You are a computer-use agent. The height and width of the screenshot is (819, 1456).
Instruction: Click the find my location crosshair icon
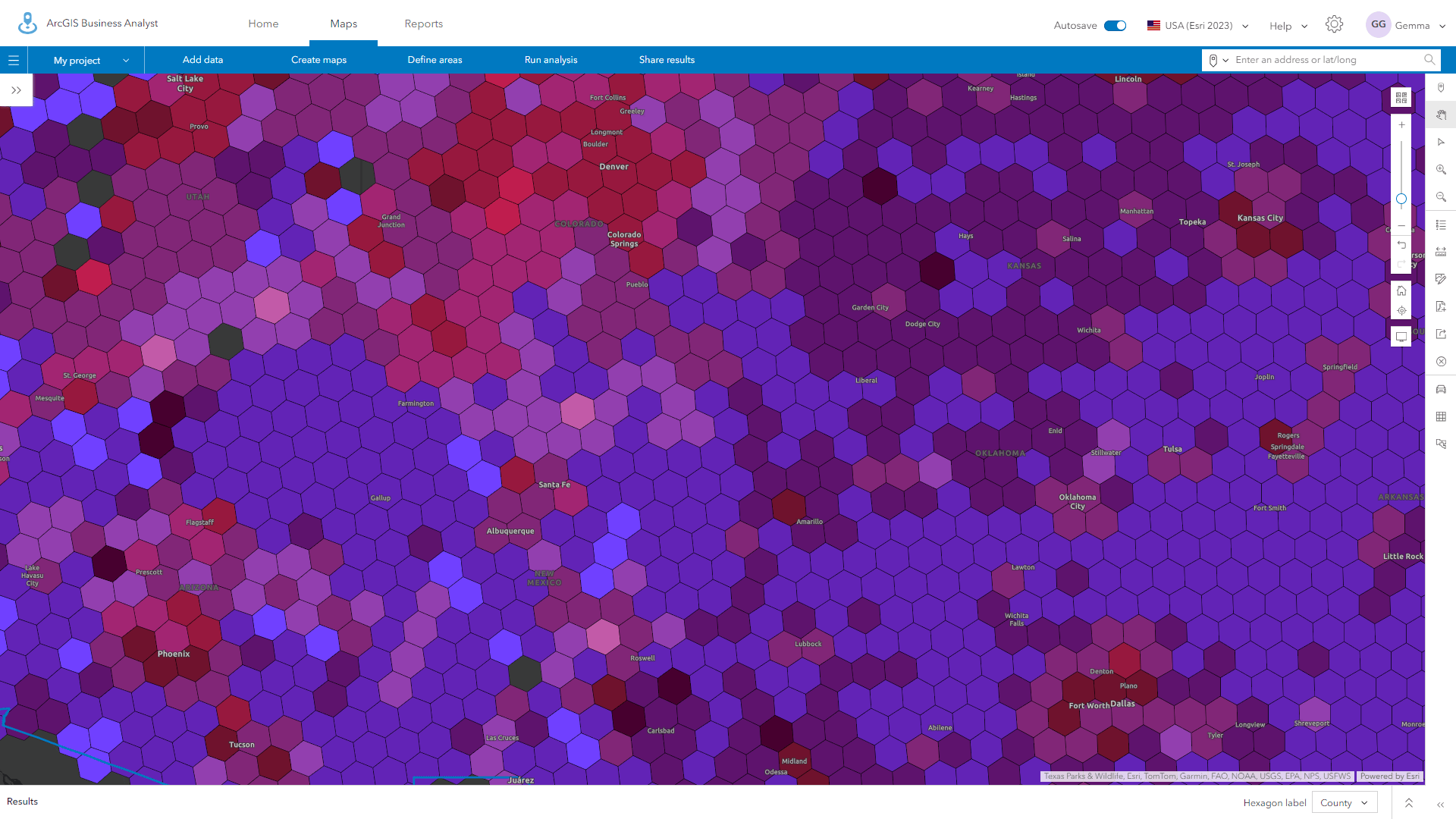(x=1401, y=311)
